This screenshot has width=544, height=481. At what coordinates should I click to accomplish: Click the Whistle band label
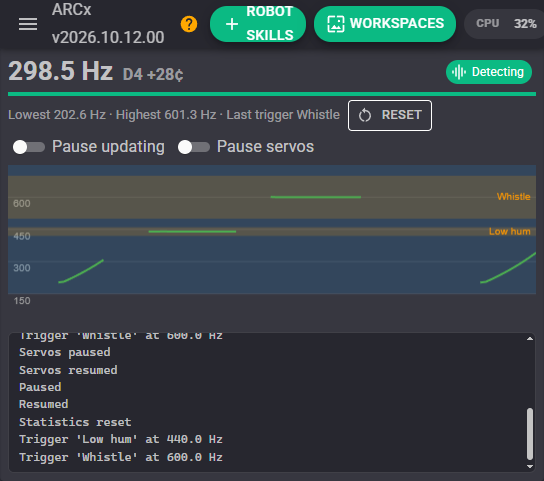513,196
